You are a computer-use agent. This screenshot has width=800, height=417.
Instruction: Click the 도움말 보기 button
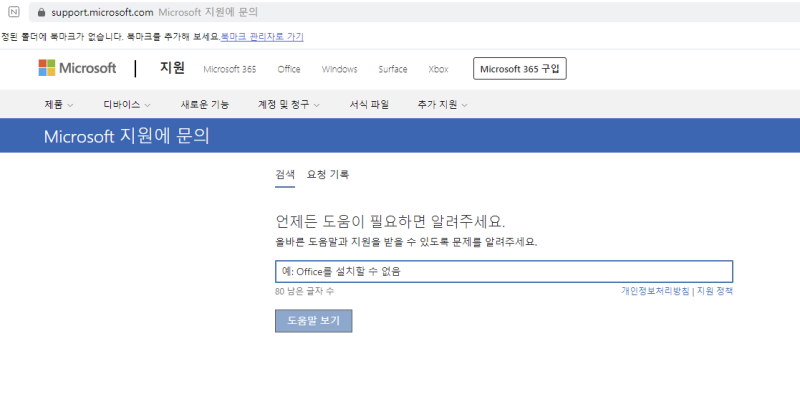tap(313, 321)
